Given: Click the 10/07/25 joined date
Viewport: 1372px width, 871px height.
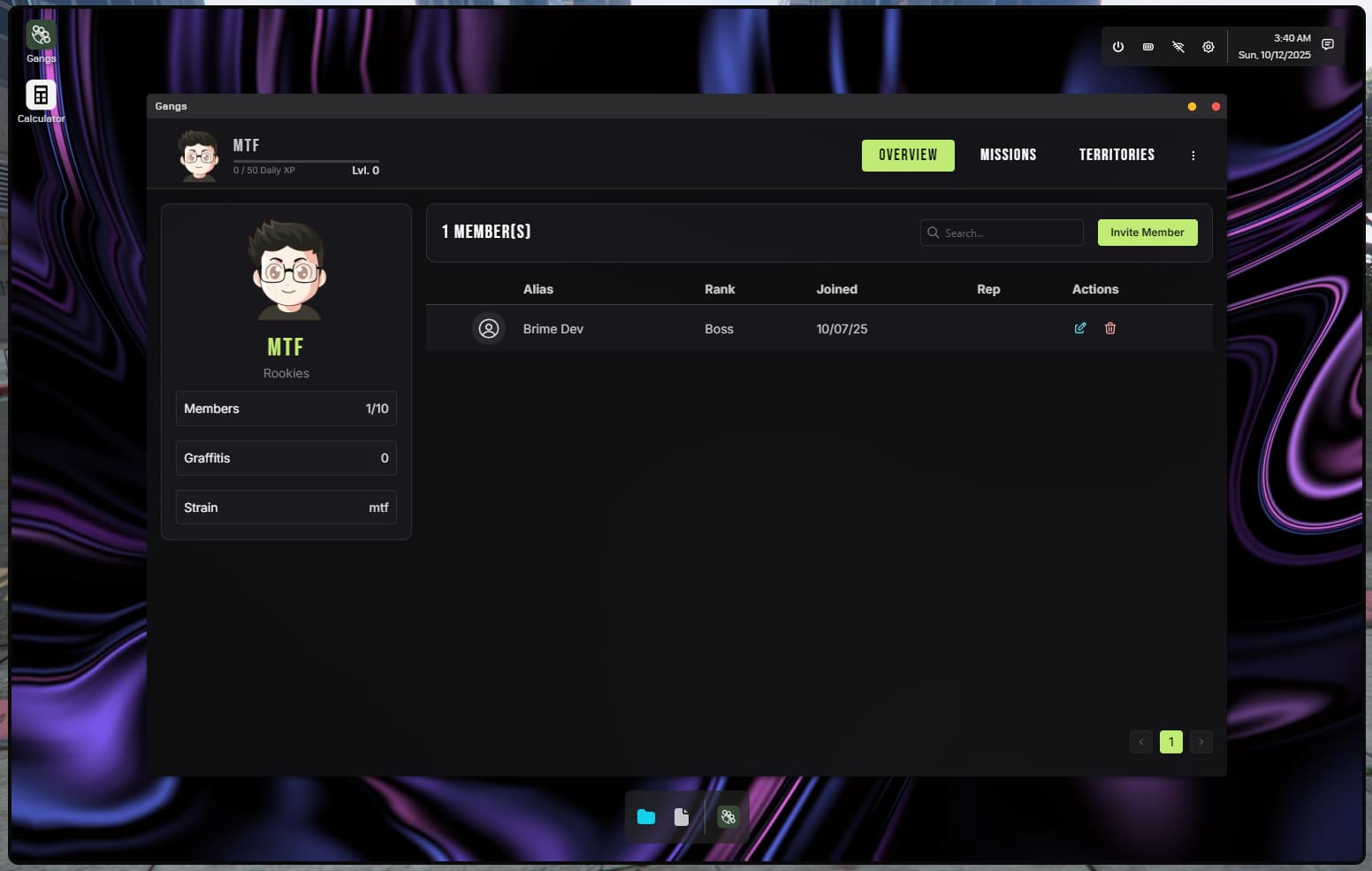Looking at the screenshot, I should coord(842,329).
